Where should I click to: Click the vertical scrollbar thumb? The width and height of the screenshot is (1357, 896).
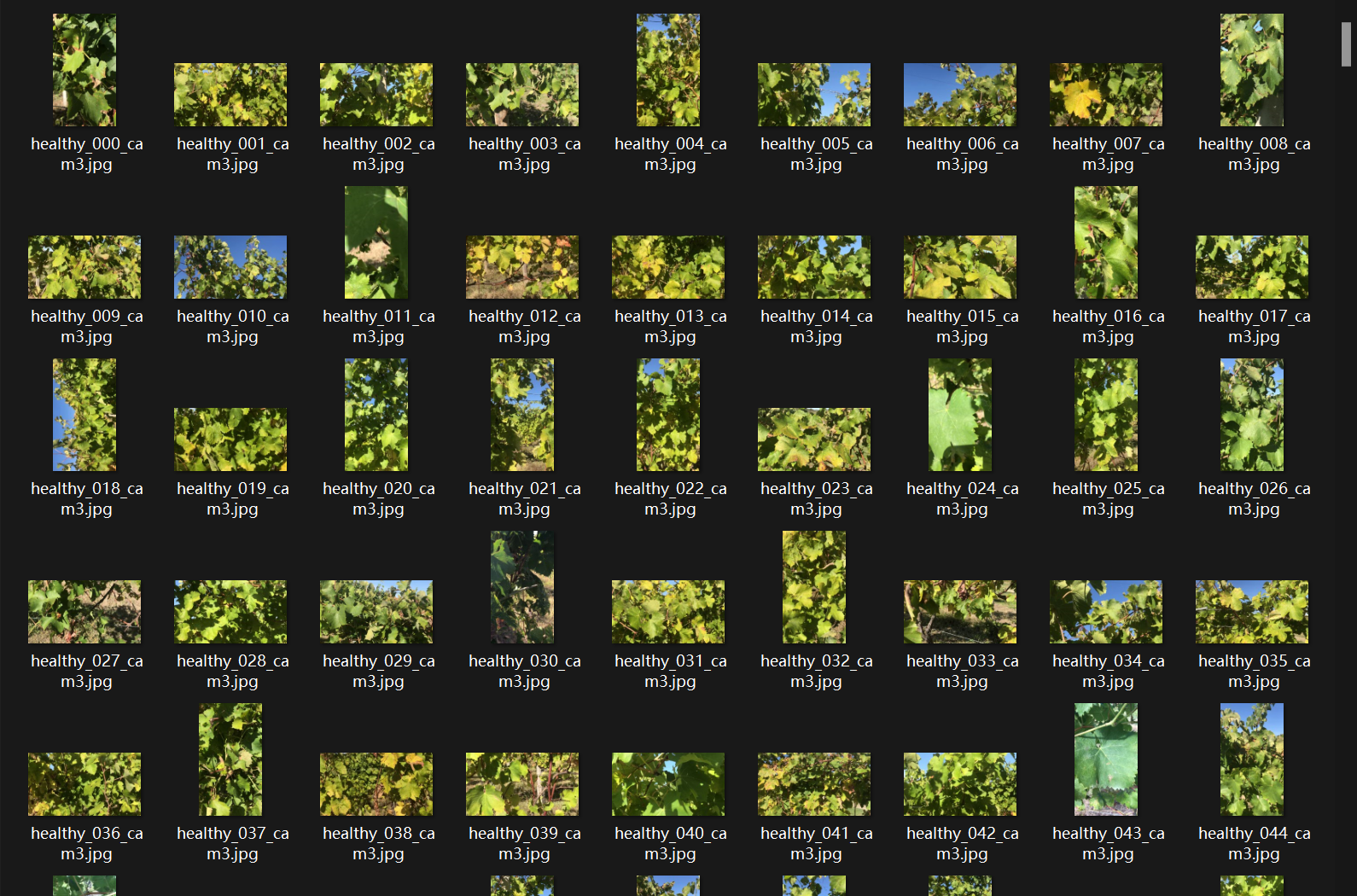click(1346, 44)
